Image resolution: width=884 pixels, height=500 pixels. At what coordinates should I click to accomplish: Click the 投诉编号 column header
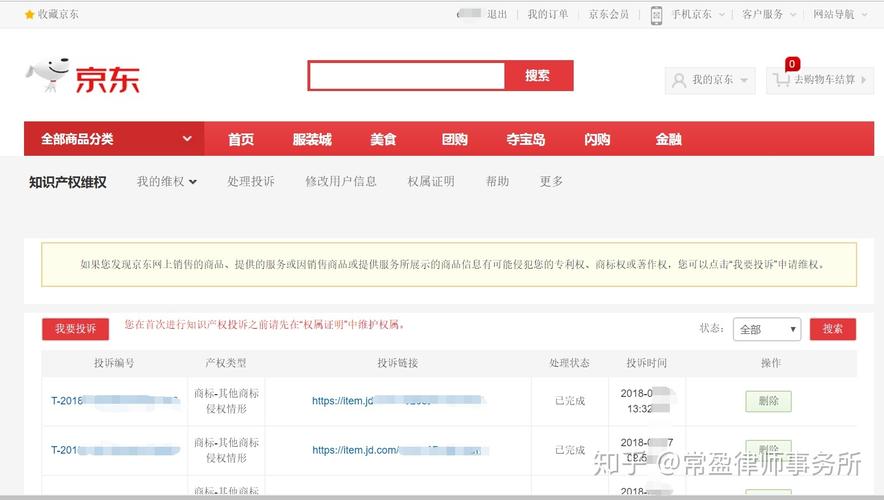(x=114, y=363)
